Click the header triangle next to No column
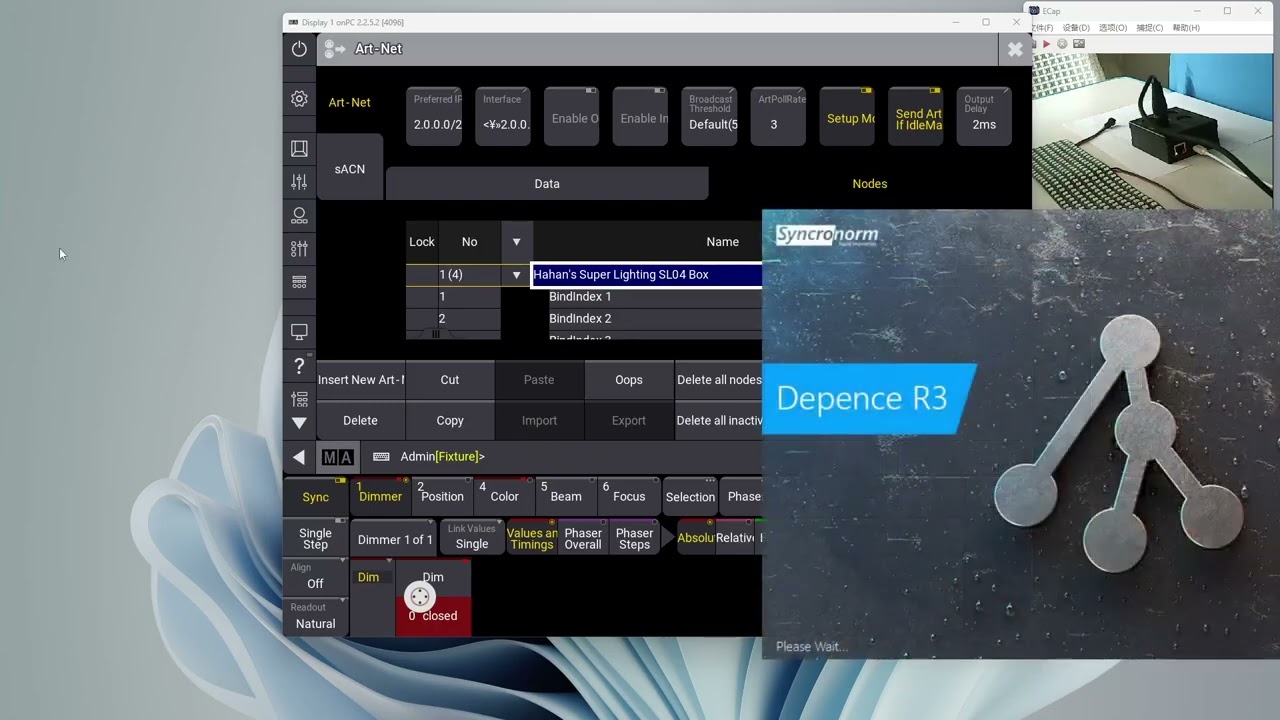Screen dimensions: 1280x720 point(516,242)
